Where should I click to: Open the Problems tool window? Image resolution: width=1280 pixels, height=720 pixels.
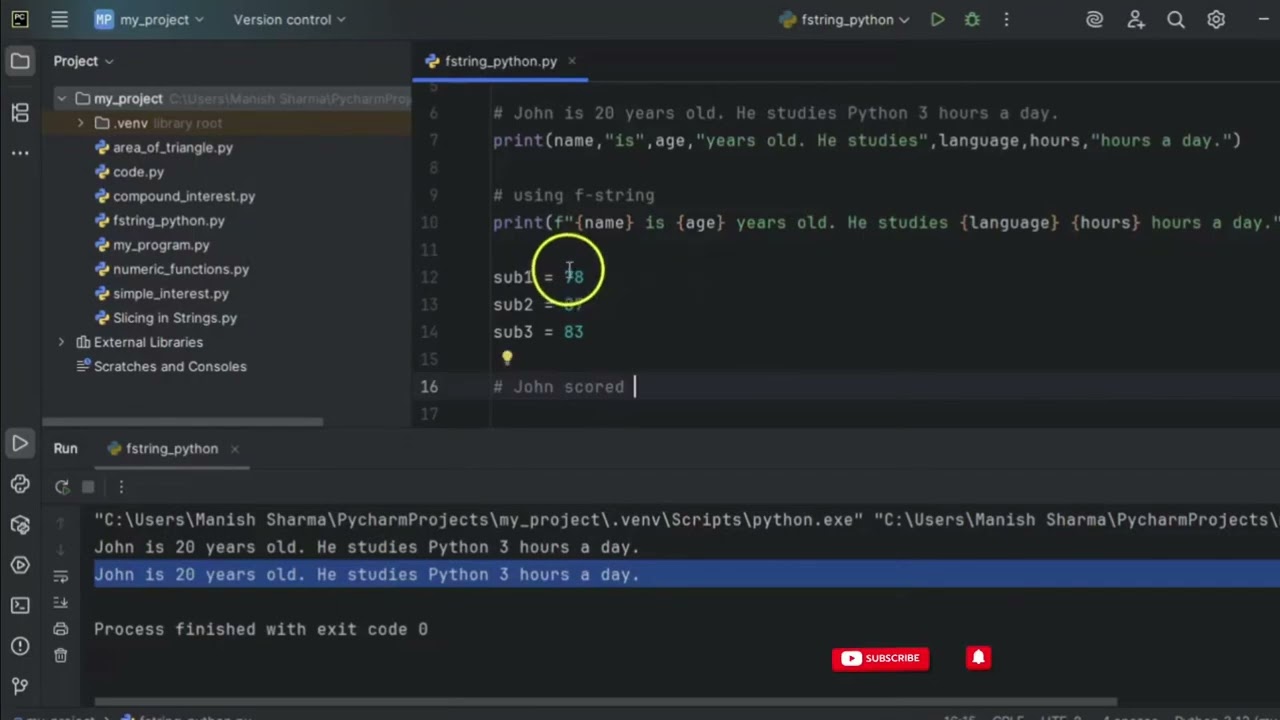point(20,646)
